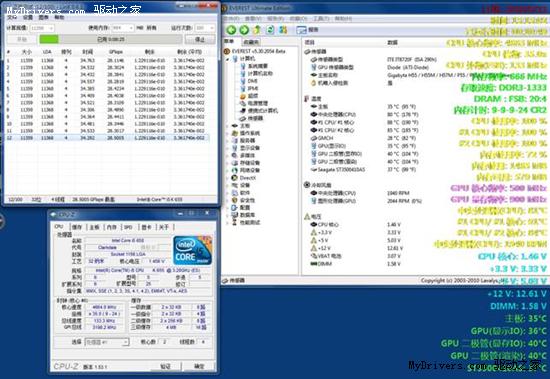Click the 网络设备 icon in EVEREST tree
The width and height of the screenshot is (550, 379).
click(x=235, y=170)
